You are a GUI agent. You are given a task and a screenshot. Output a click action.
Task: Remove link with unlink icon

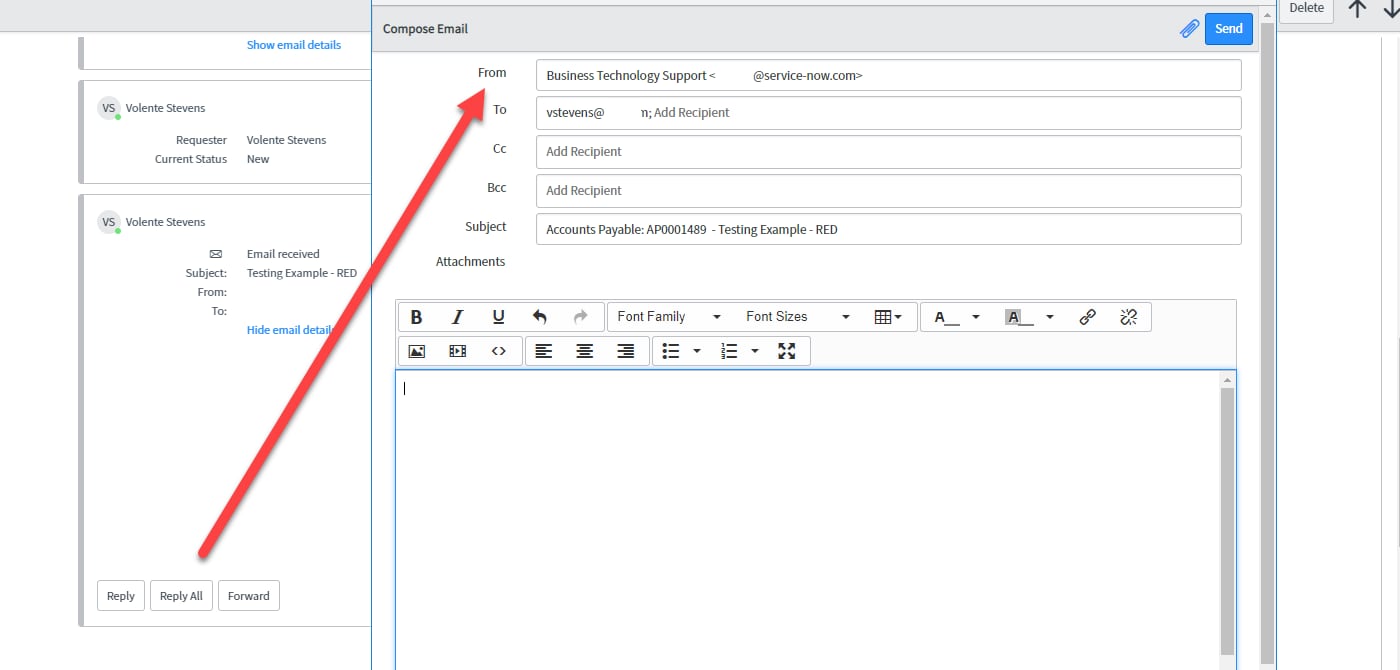point(1129,317)
